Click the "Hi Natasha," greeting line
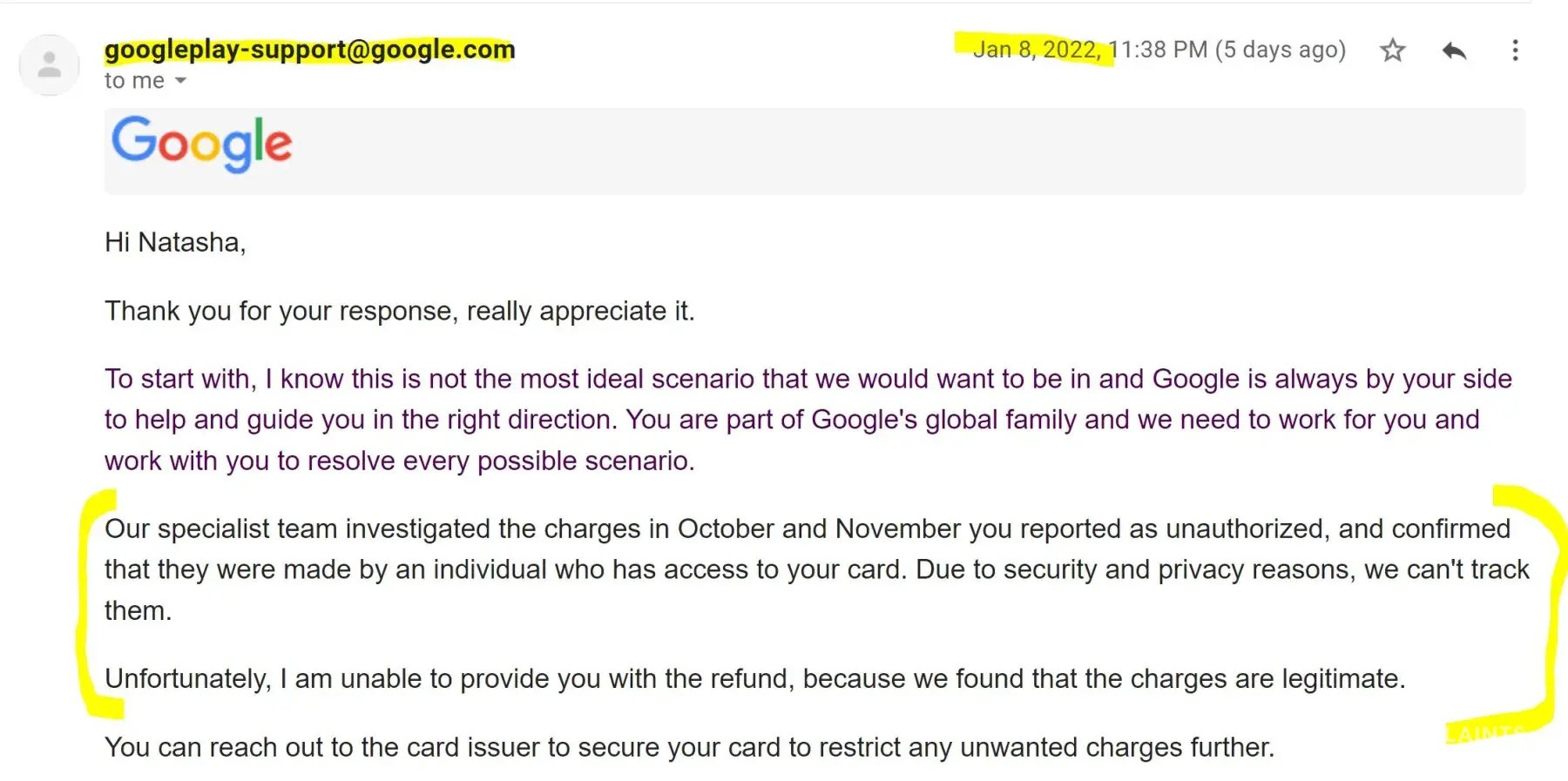Image resolution: width=1568 pixels, height=781 pixels. pyautogui.click(x=175, y=242)
